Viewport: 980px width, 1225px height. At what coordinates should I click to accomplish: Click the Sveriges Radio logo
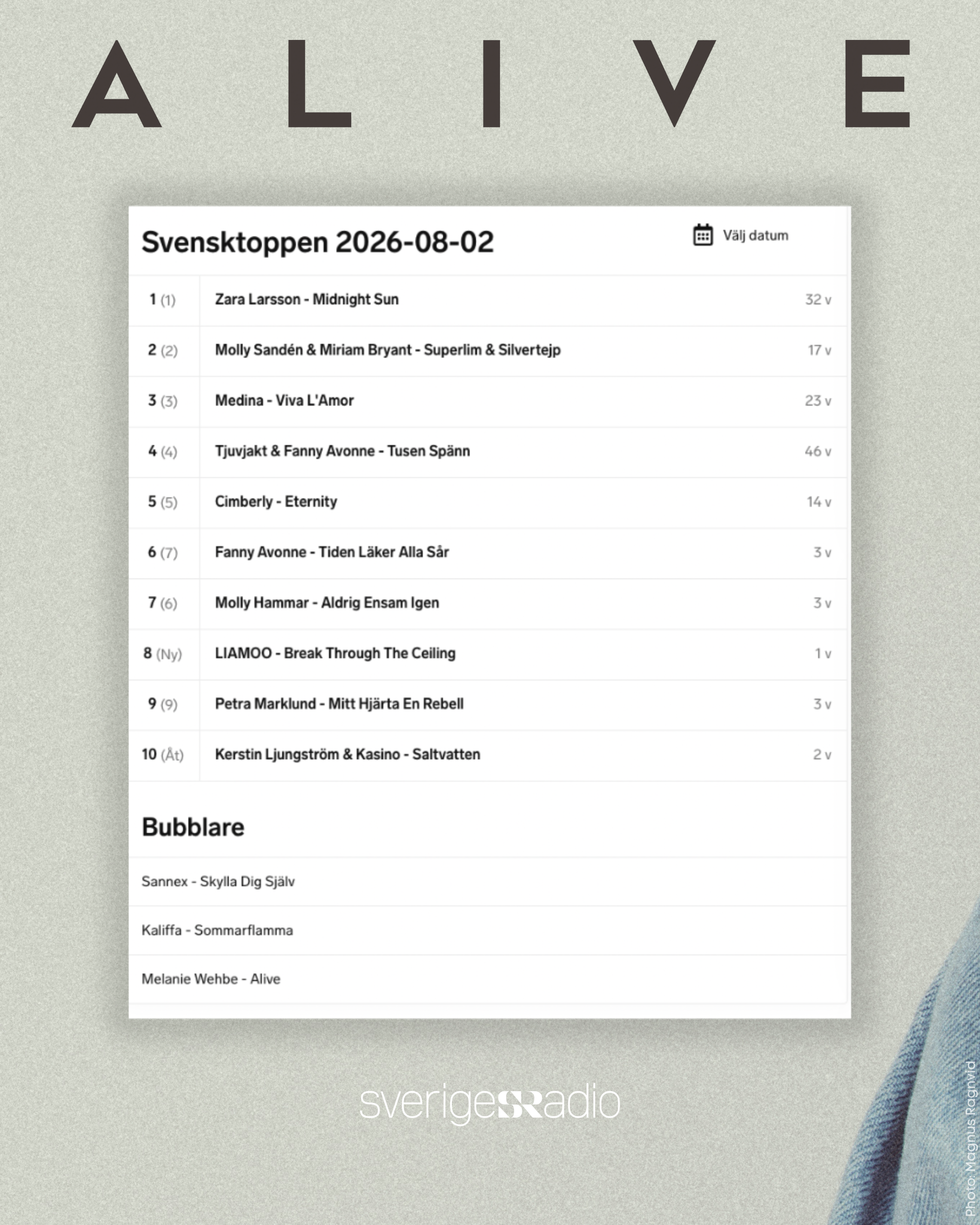click(x=490, y=1104)
